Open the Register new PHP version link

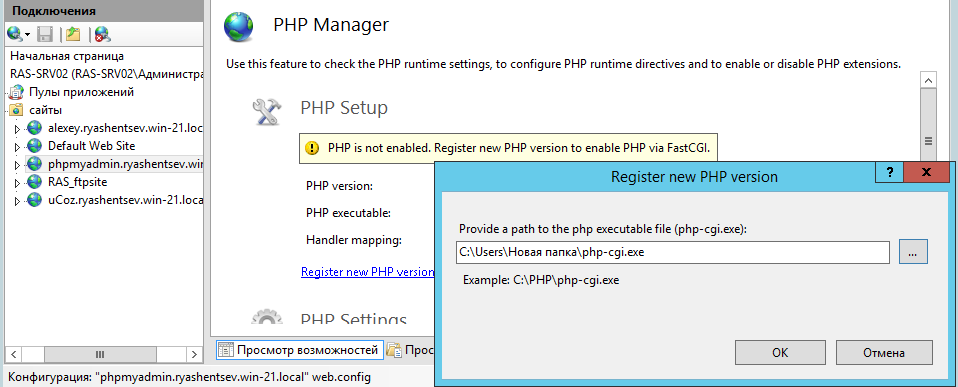pyautogui.click(x=368, y=271)
